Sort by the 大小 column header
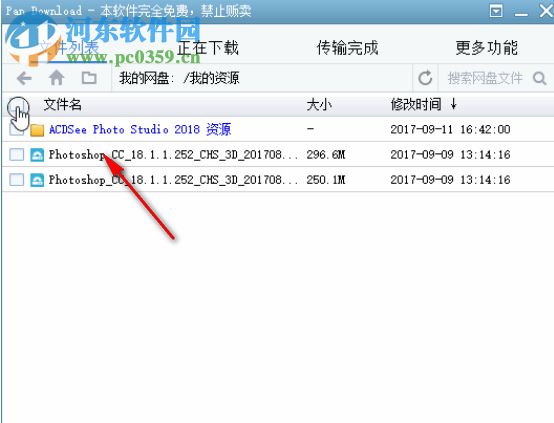Screen dimensions: 554x423 [x=319, y=105]
